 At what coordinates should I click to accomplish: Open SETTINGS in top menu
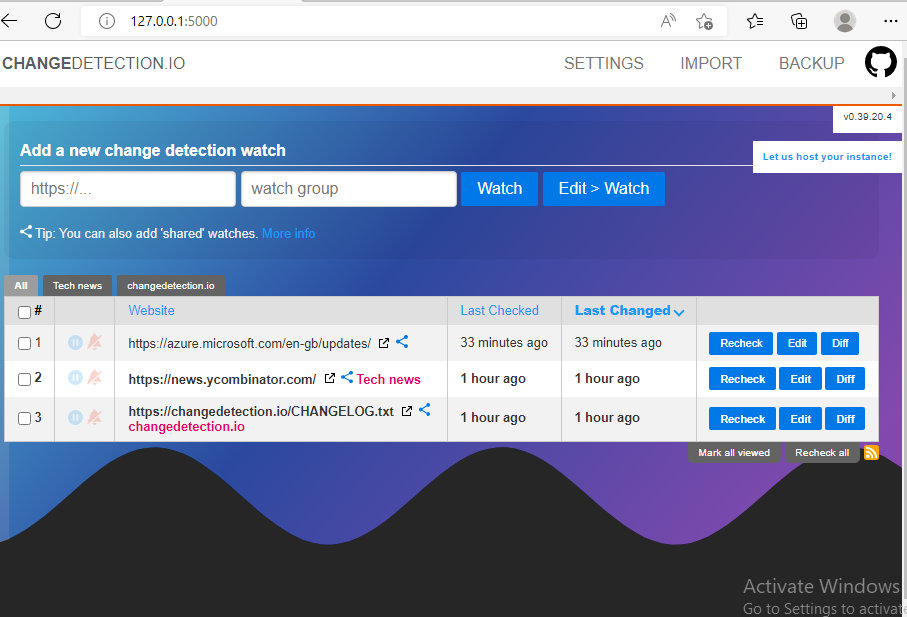click(x=603, y=63)
